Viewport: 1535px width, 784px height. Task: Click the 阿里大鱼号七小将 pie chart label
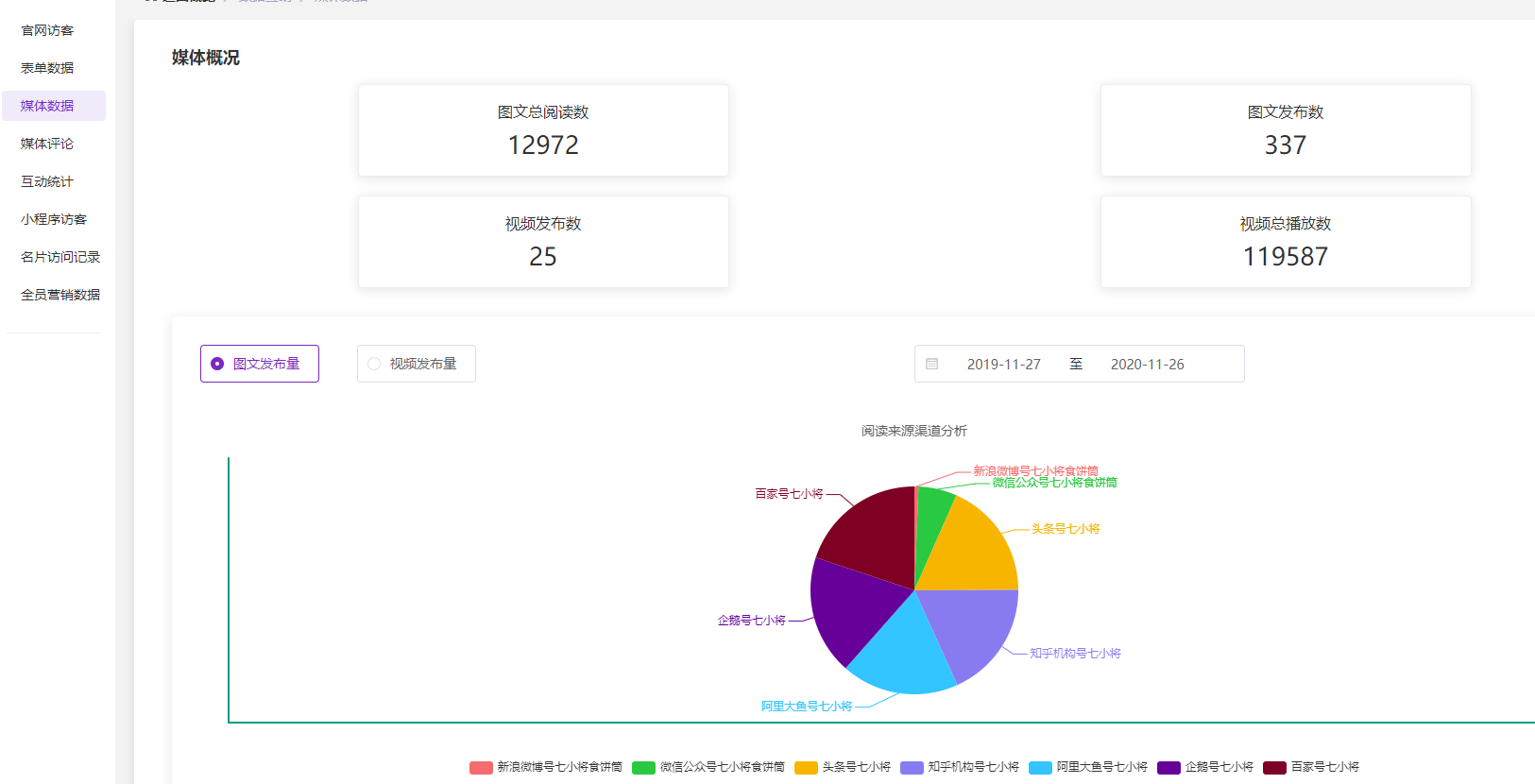807,707
